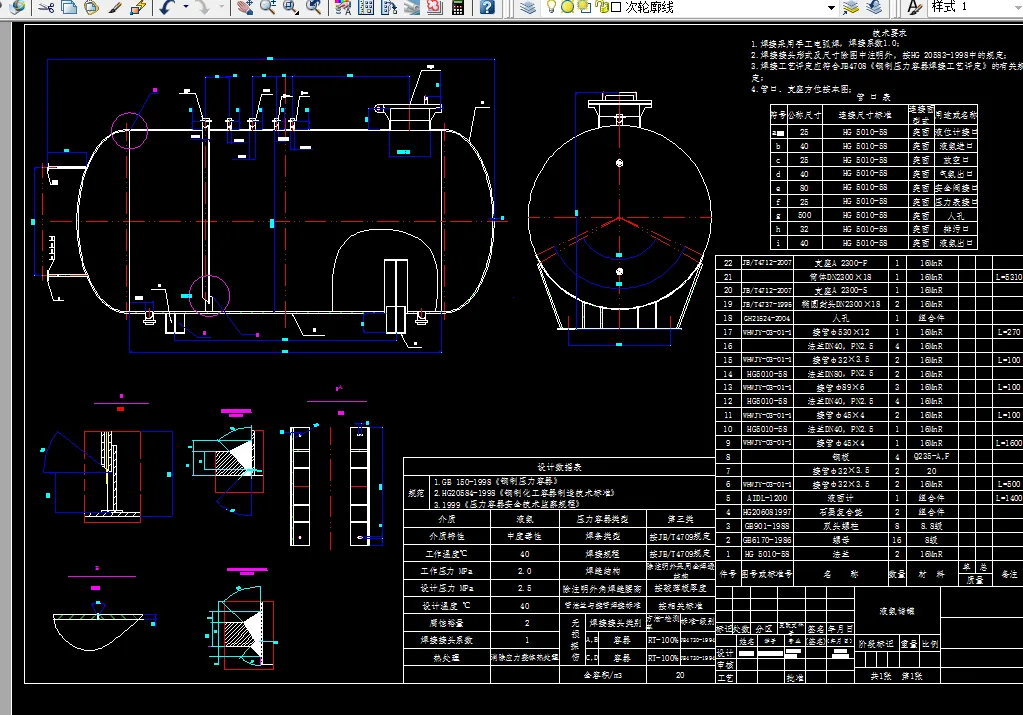Click the Layer Previous icon

point(874,7)
